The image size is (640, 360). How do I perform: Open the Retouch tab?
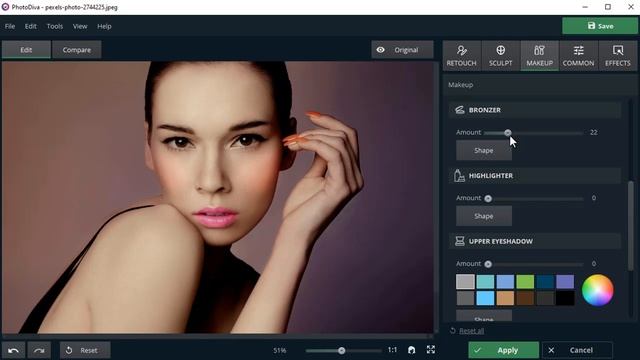pos(461,56)
